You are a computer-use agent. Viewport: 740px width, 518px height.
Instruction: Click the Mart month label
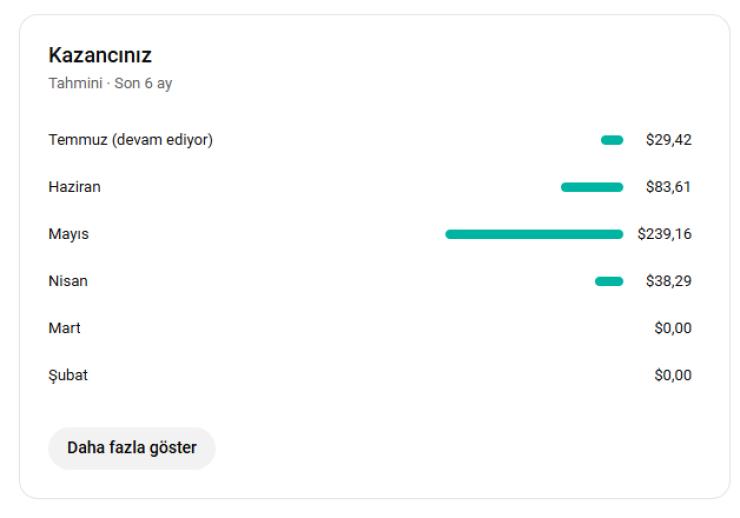pyautogui.click(x=64, y=328)
